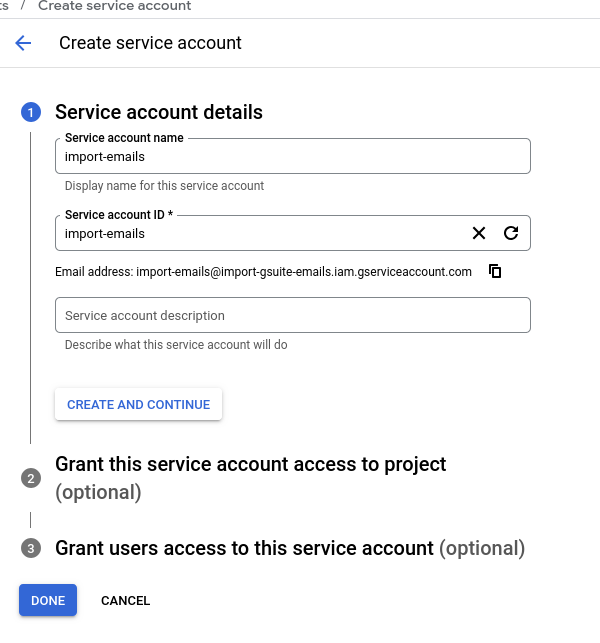This screenshot has height=643, width=600.
Task: Select the generated email address text
Action: click(303, 271)
